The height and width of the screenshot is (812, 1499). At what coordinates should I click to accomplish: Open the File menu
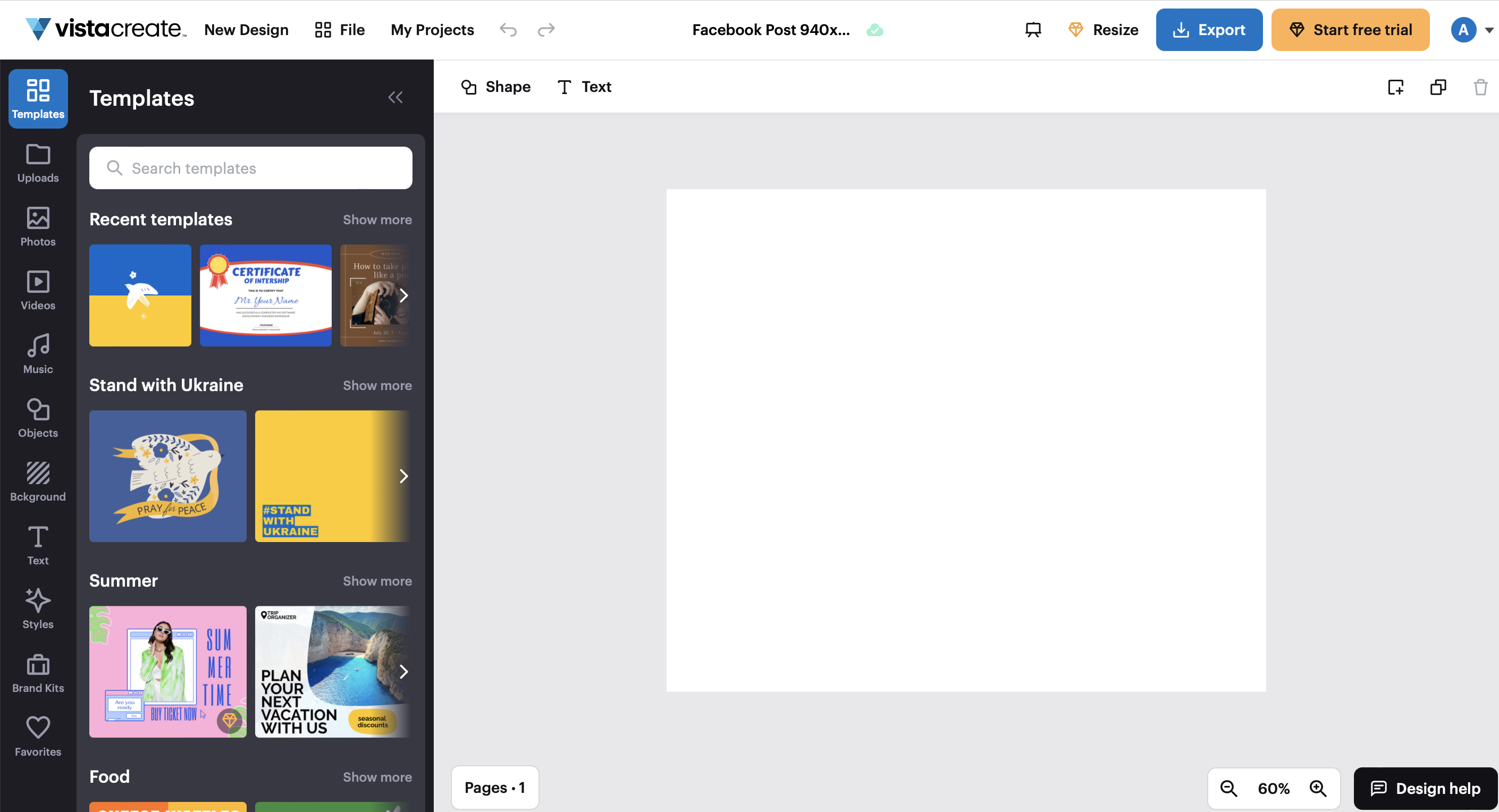[x=340, y=30]
